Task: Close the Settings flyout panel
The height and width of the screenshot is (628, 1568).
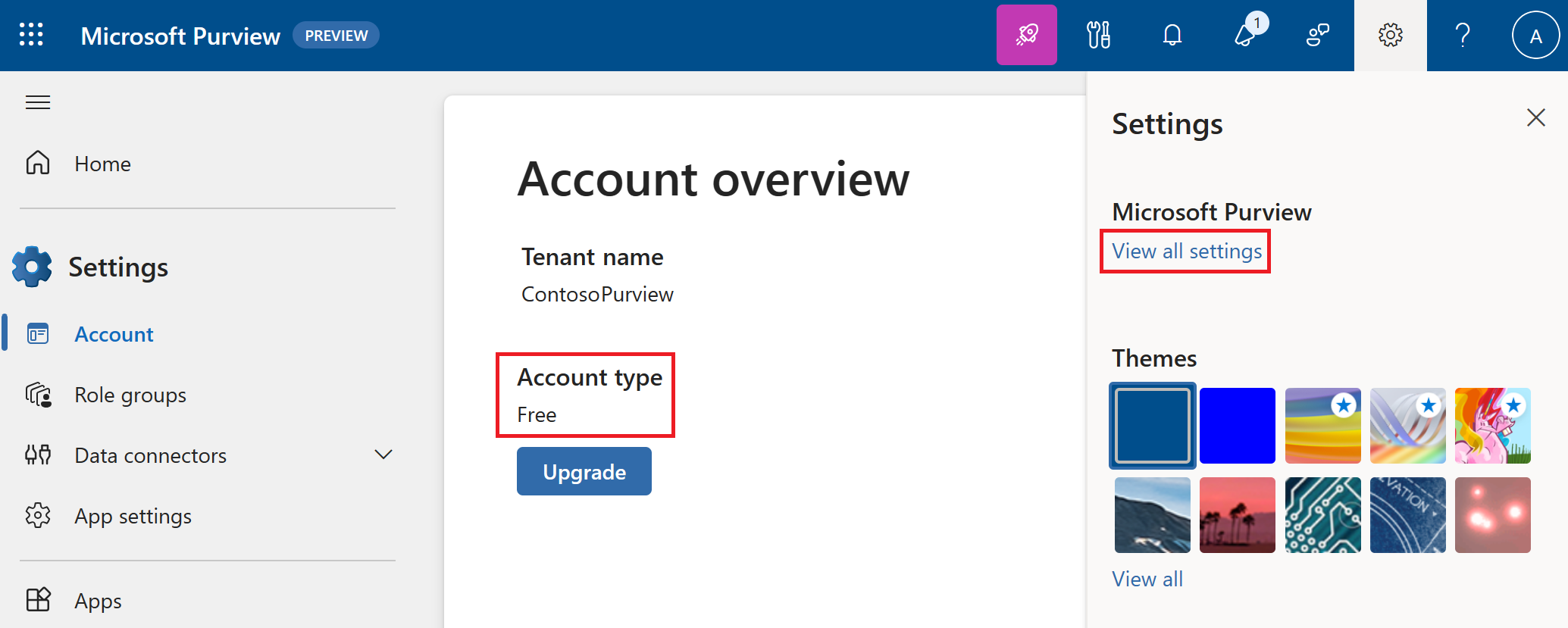Action: (1535, 117)
